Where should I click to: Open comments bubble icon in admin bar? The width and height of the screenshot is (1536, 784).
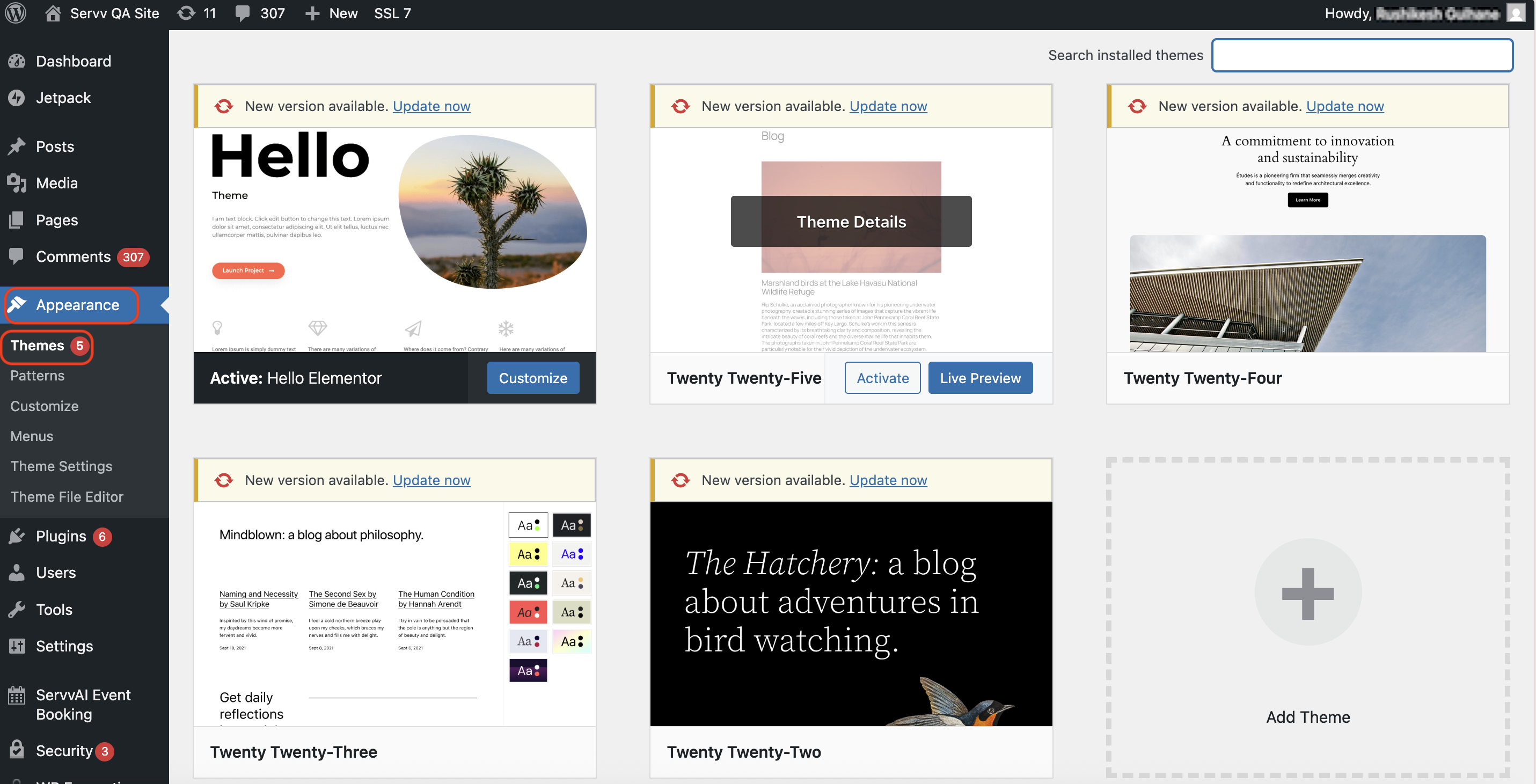[242, 13]
